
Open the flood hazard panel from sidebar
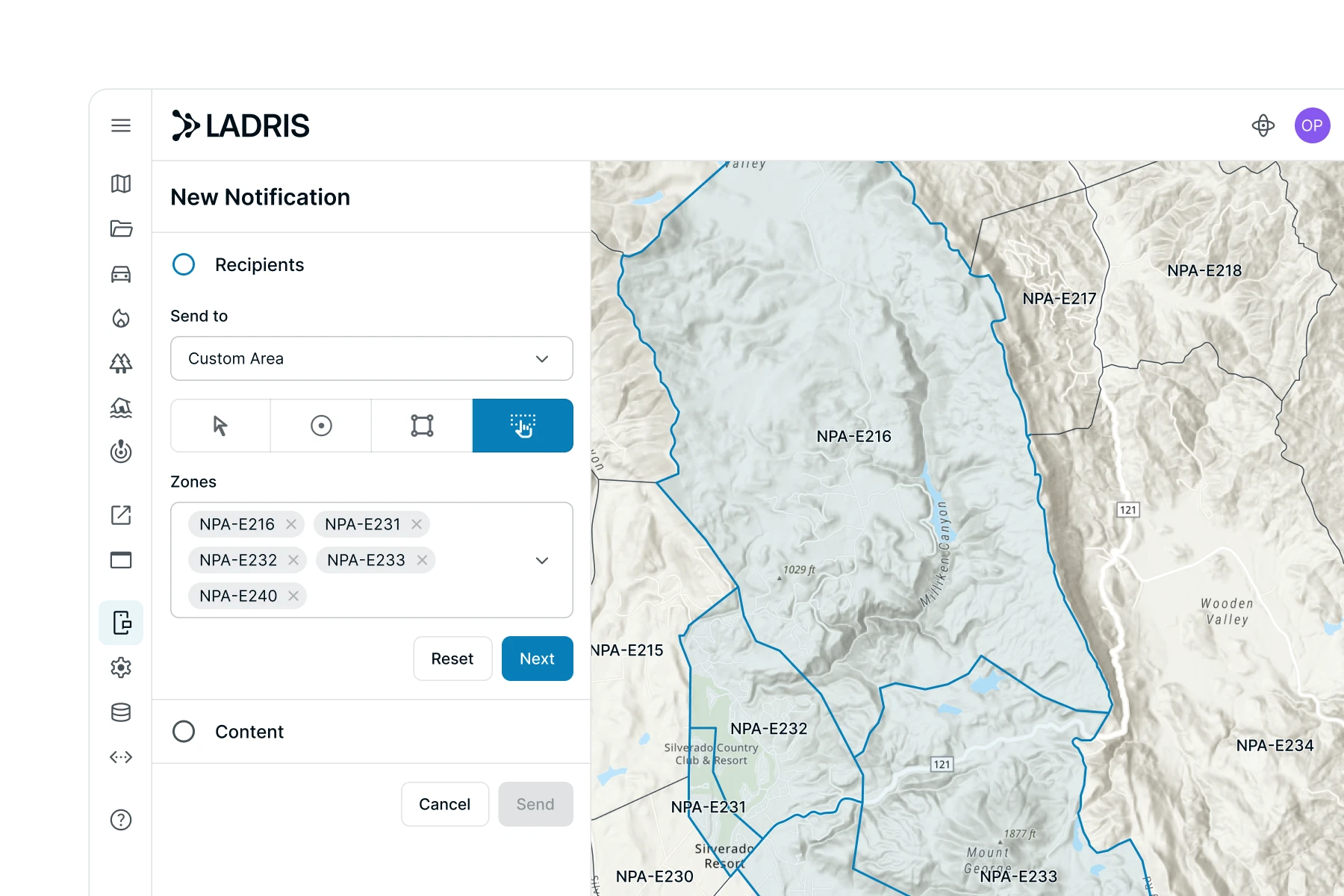tap(121, 408)
